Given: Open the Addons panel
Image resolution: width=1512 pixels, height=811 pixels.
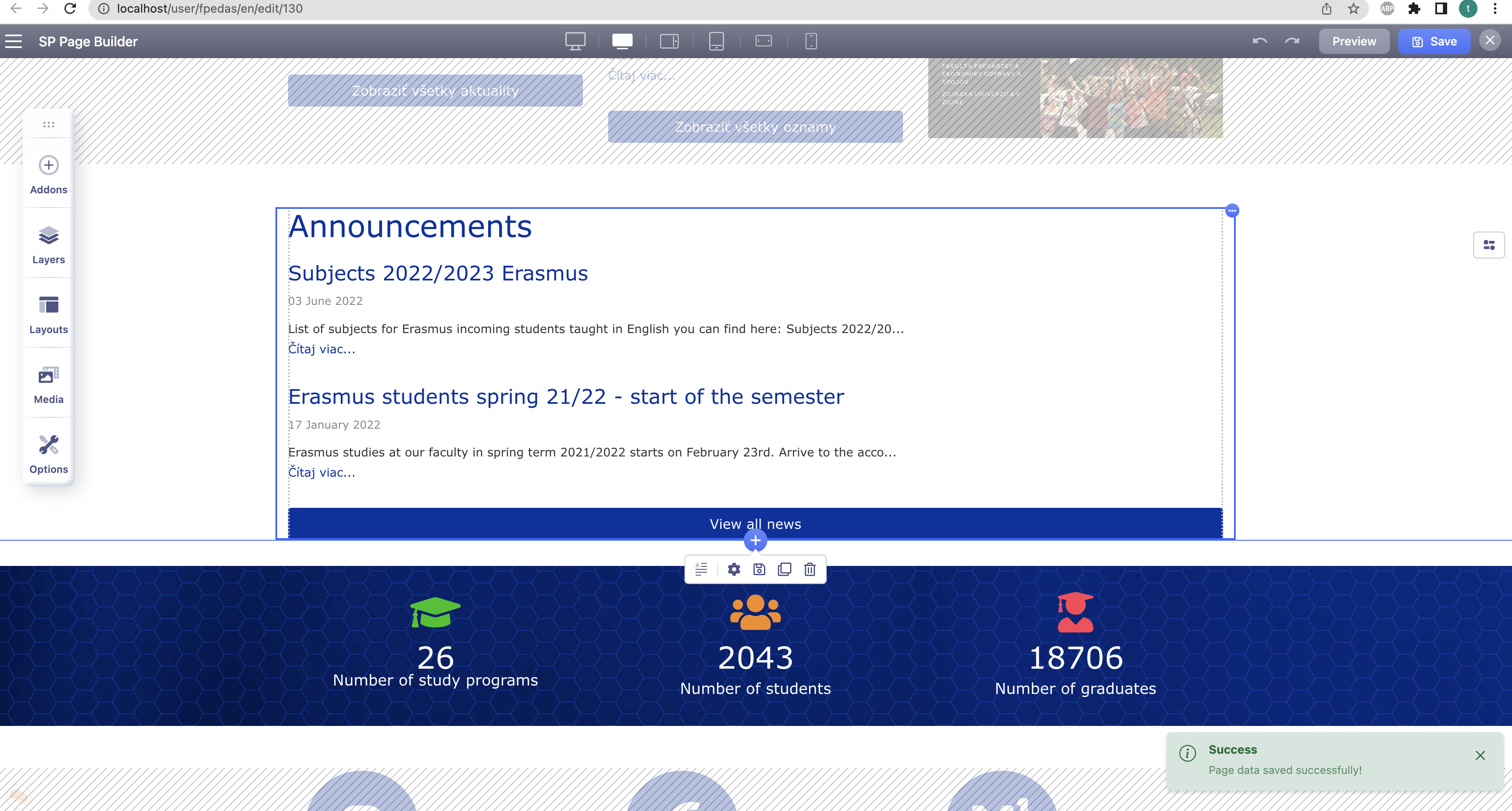Looking at the screenshot, I should (49, 174).
